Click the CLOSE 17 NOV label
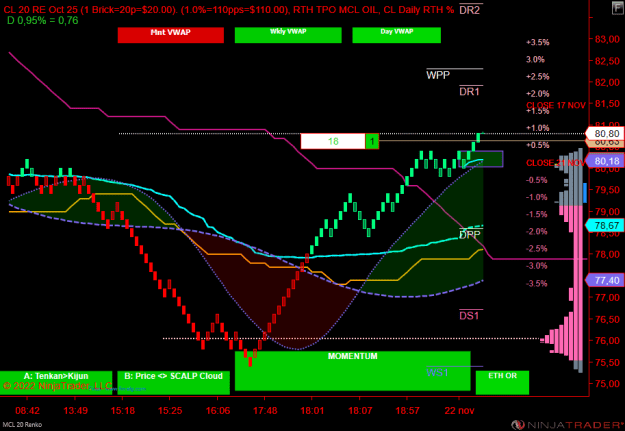This screenshot has width=625, height=431. coord(556,105)
